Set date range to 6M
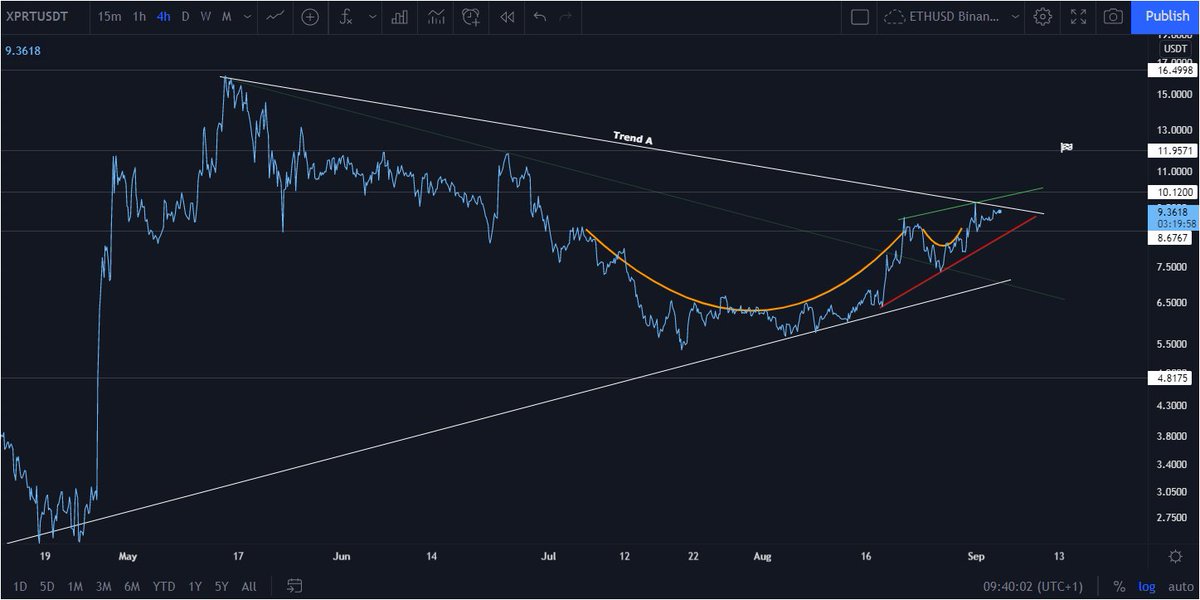The image size is (1200, 600). 133,586
